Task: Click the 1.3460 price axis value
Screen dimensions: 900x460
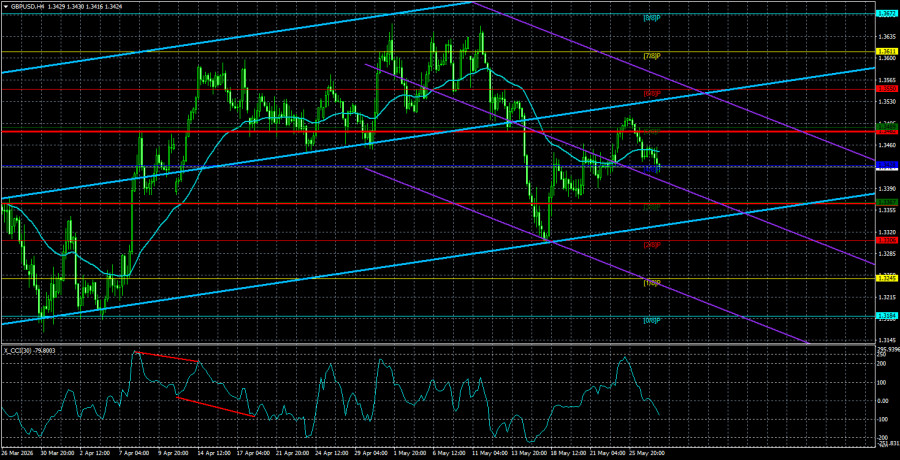Action: (887, 145)
